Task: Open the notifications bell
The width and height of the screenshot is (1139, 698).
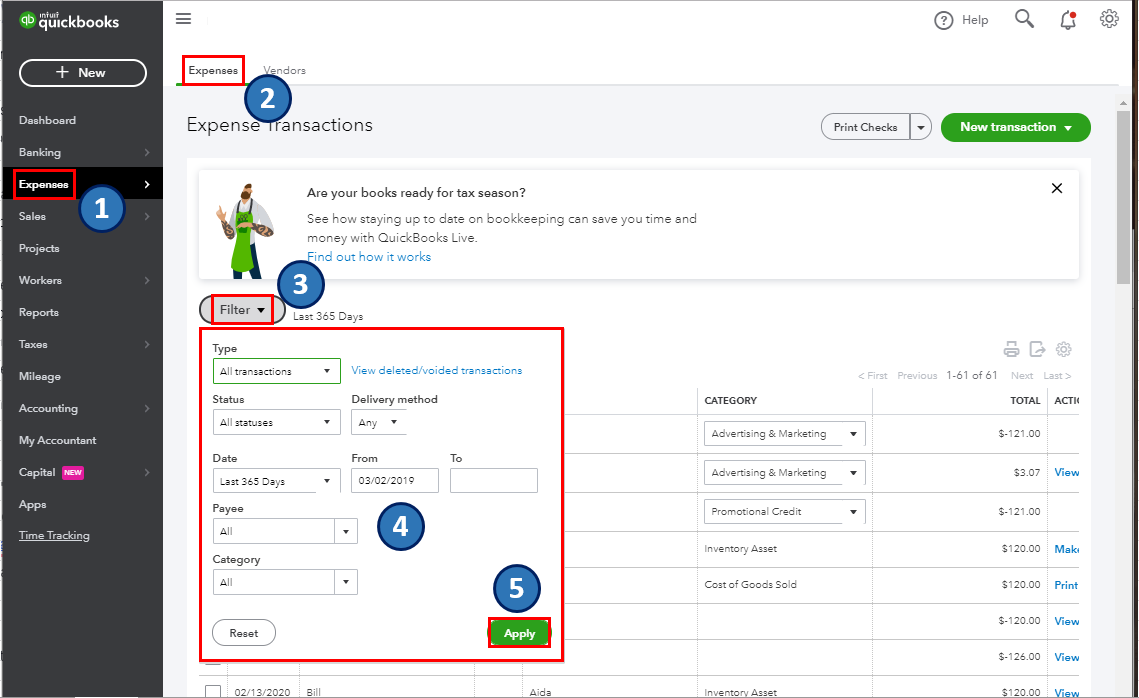Action: click(x=1067, y=20)
